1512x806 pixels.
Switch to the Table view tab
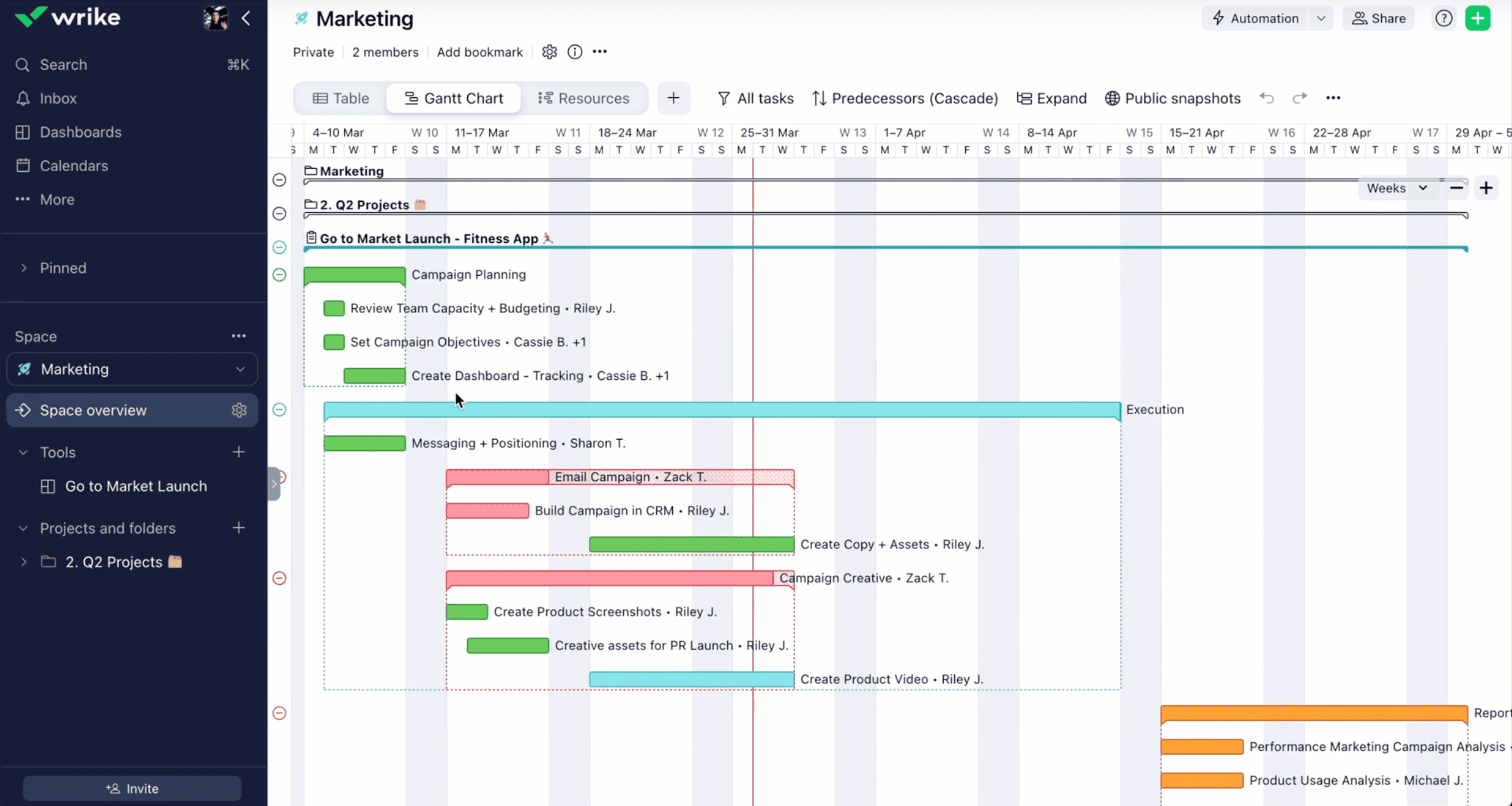point(341,98)
